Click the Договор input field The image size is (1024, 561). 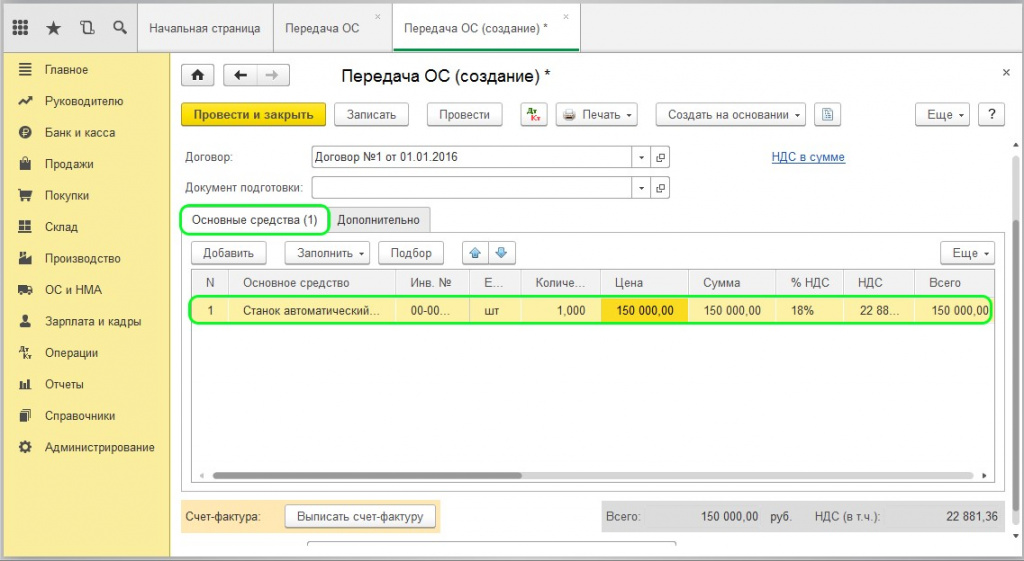point(472,157)
